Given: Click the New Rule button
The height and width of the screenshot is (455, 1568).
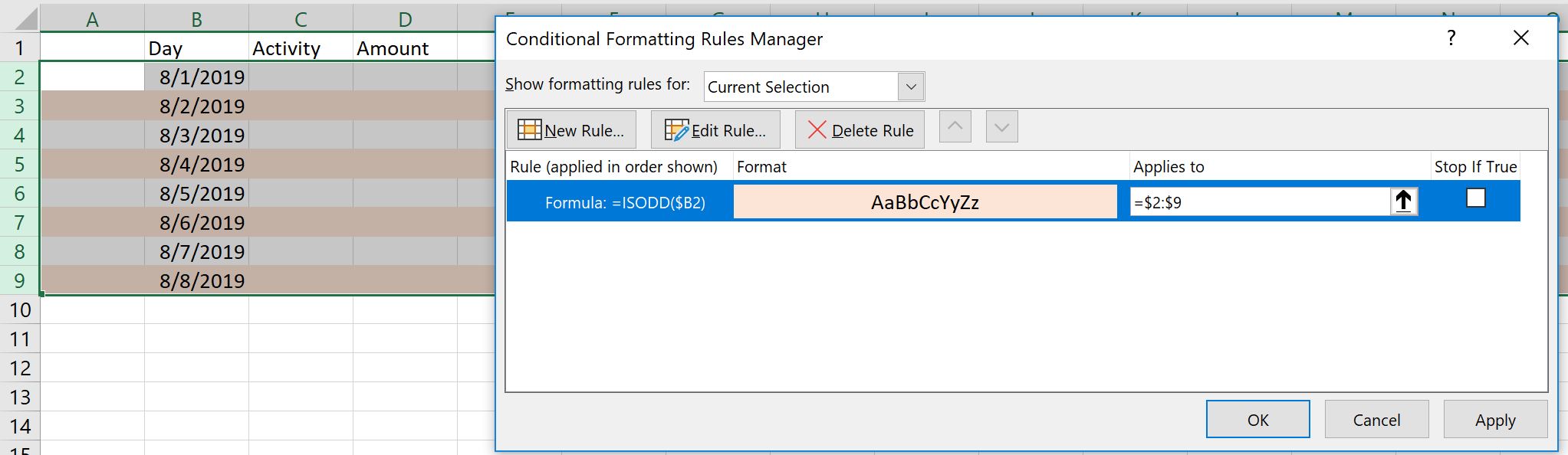Looking at the screenshot, I should 571,129.
